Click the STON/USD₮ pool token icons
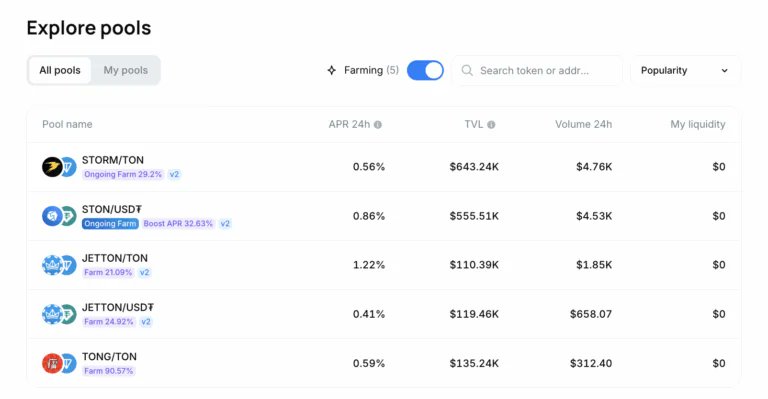Image resolution: width=768 pixels, height=399 pixels. pos(59,216)
